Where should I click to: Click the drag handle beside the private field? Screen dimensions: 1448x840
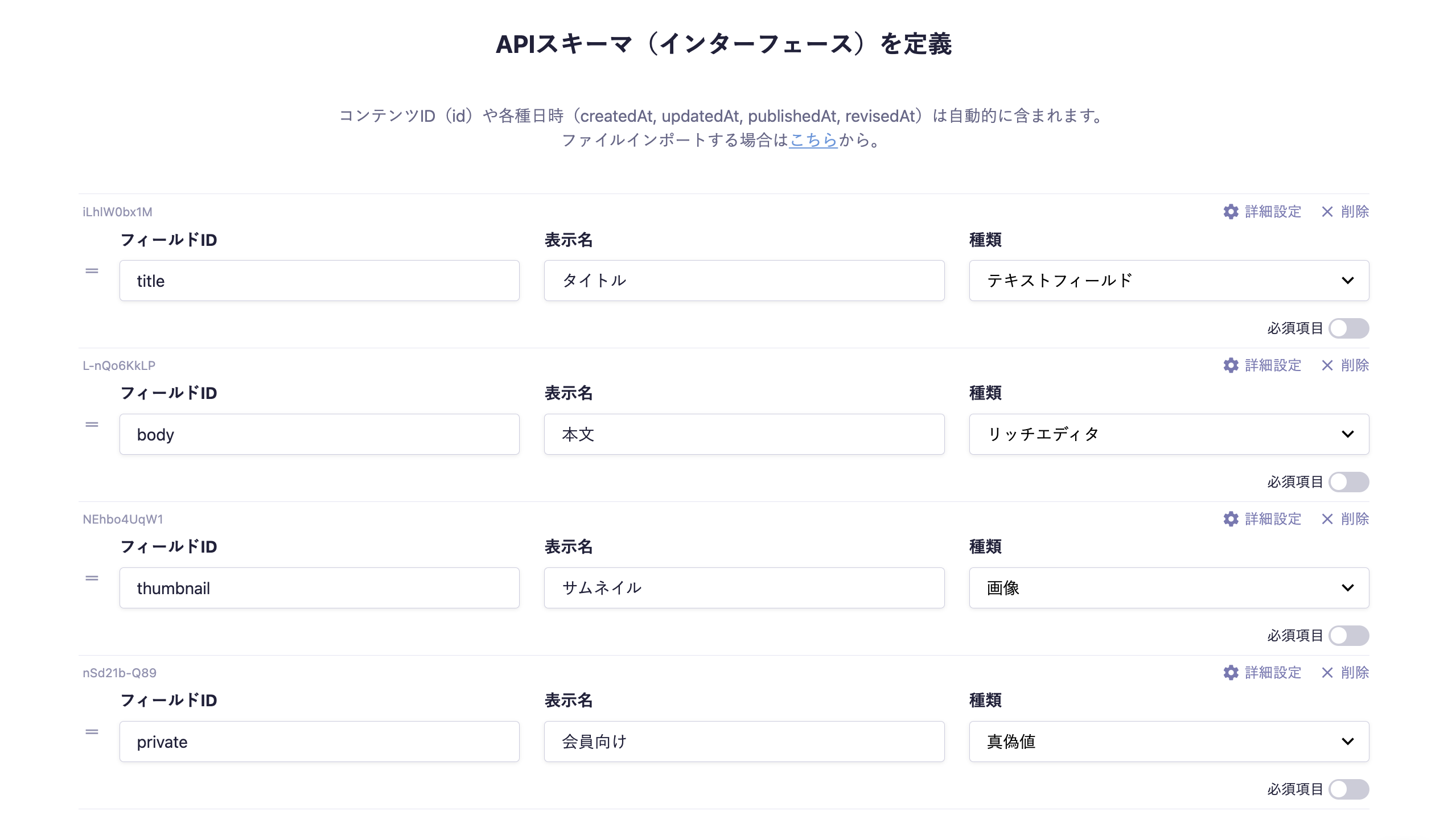pyautogui.click(x=92, y=731)
